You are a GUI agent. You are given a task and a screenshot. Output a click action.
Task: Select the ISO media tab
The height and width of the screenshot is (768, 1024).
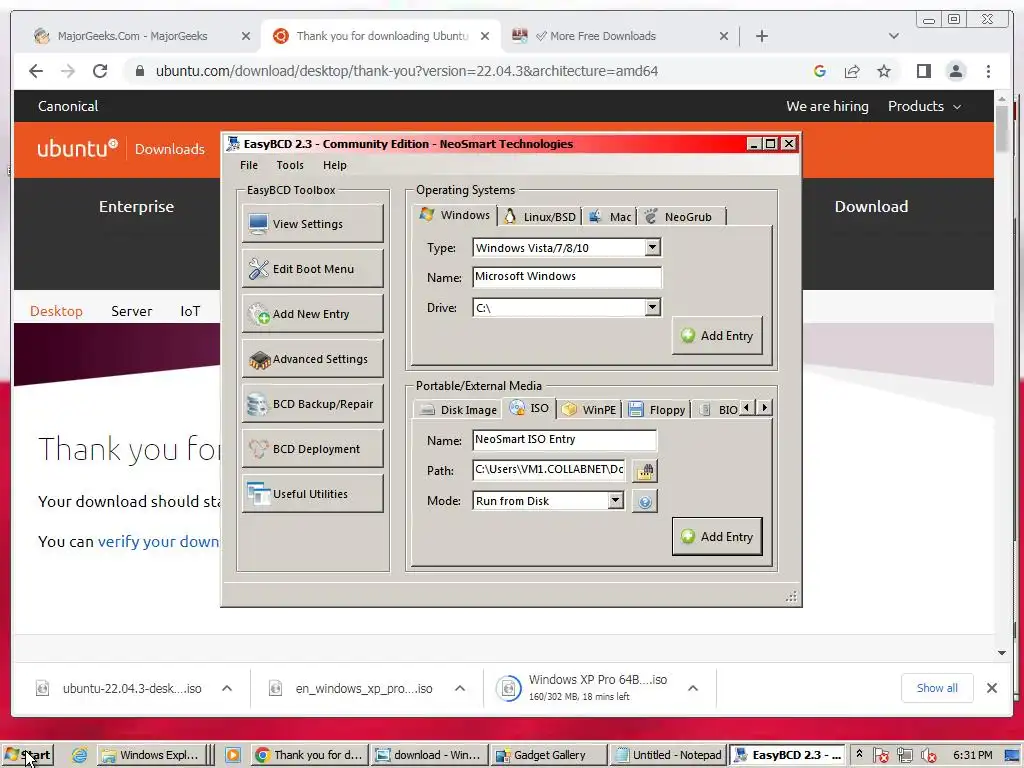tap(530, 408)
